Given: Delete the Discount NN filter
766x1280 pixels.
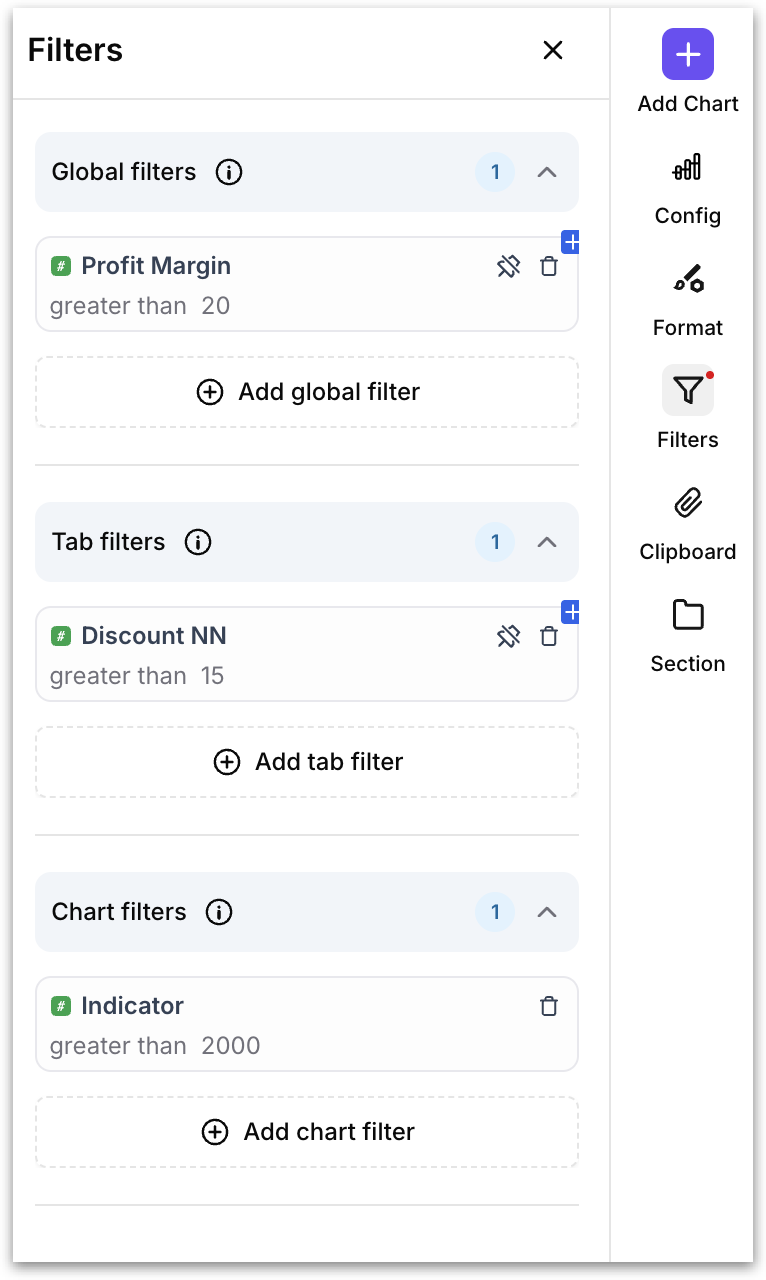Looking at the screenshot, I should coord(549,636).
